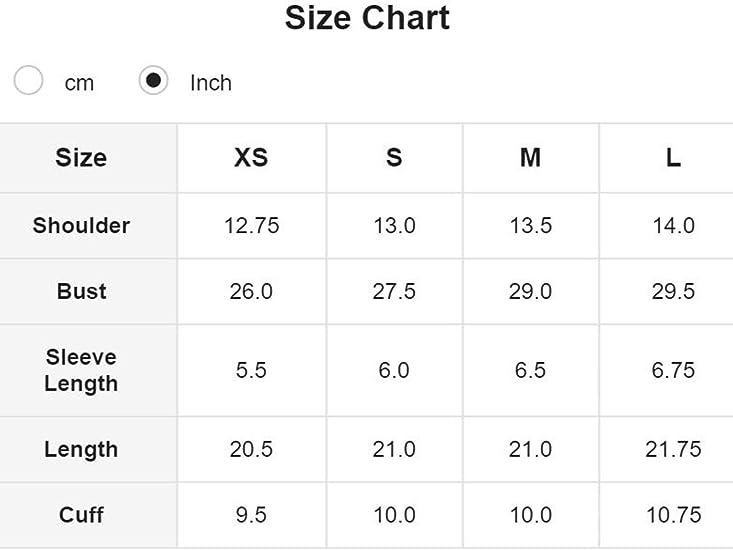Image resolution: width=733 pixels, height=550 pixels.
Task: Click the L cuff value 10.75
Action: [x=673, y=515]
